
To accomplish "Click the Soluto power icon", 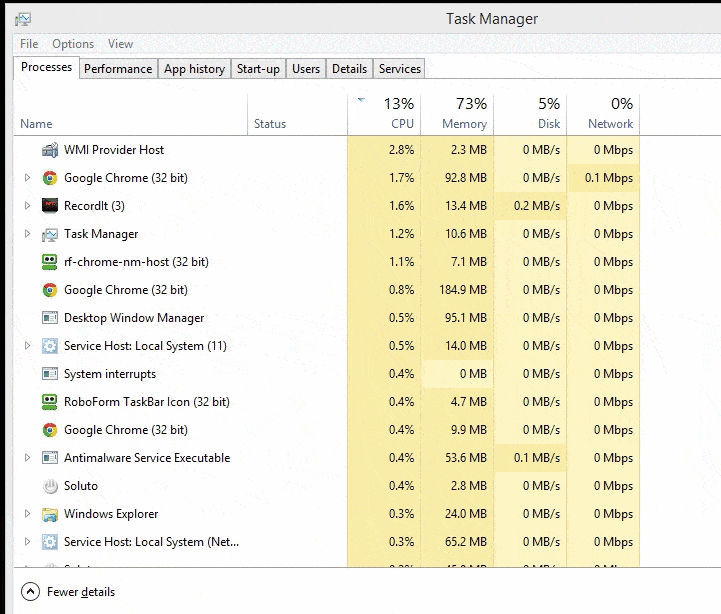I will [x=50, y=486].
